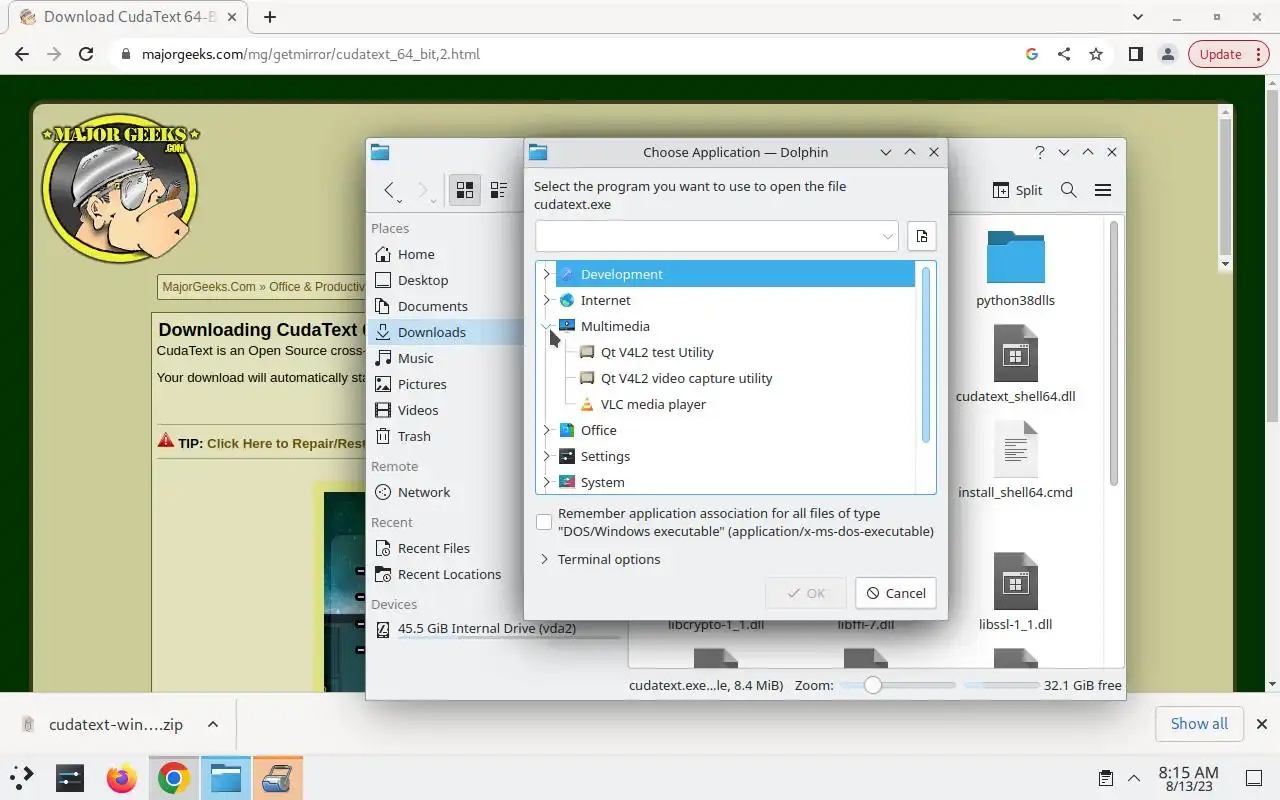1280x800 pixels.
Task: Toggle the Chrome side panel icon
Action: (x=1135, y=54)
